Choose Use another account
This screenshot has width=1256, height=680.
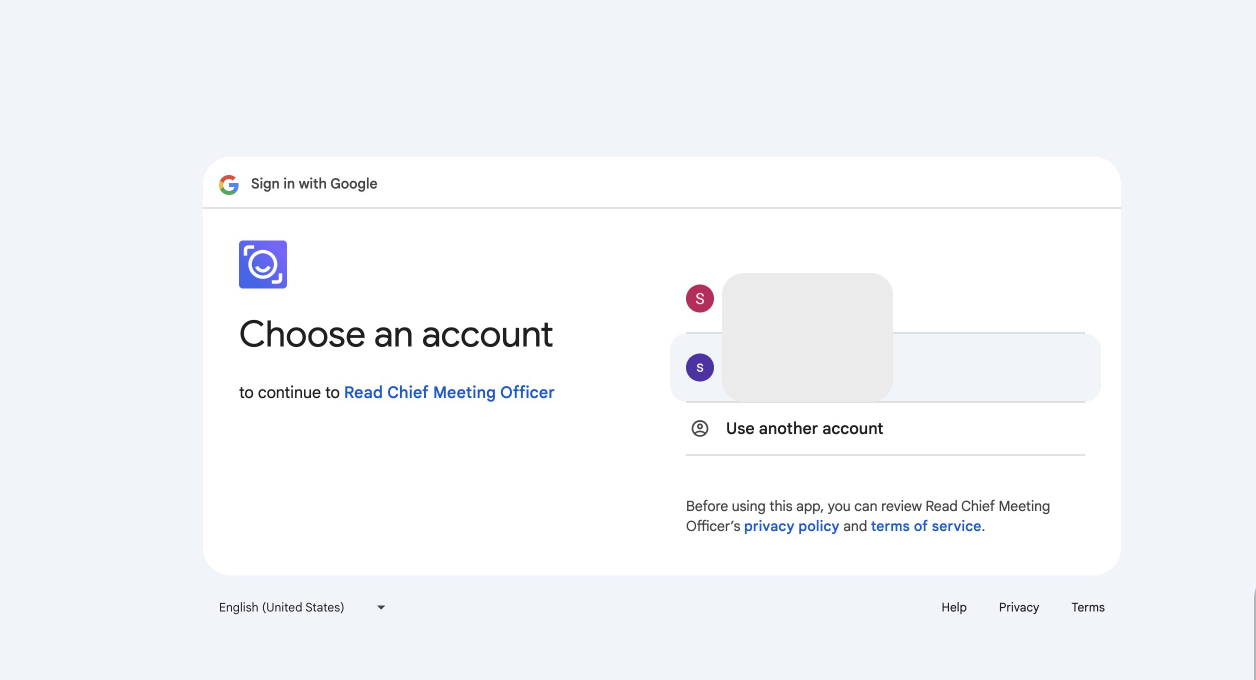coord(885,428)
